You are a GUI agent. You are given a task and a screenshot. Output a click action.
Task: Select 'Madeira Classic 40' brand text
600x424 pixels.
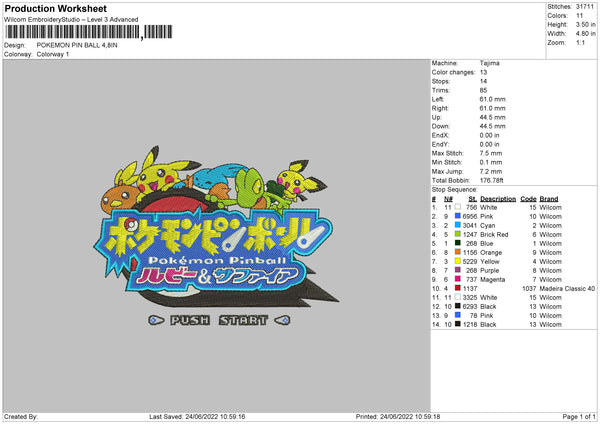pos(567,289)
